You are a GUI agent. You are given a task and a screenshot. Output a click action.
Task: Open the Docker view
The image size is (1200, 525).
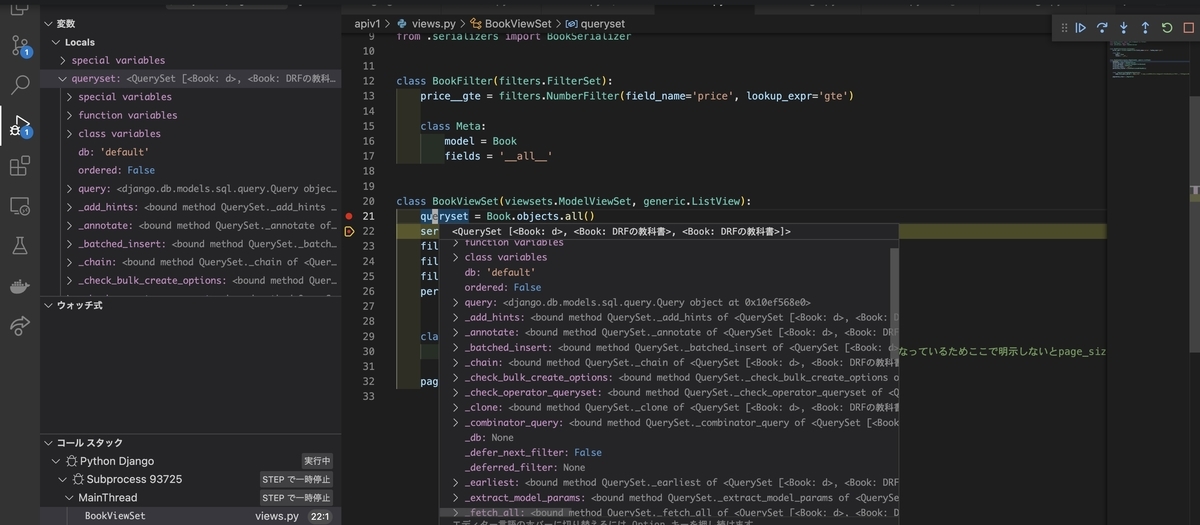pos(20,286)
